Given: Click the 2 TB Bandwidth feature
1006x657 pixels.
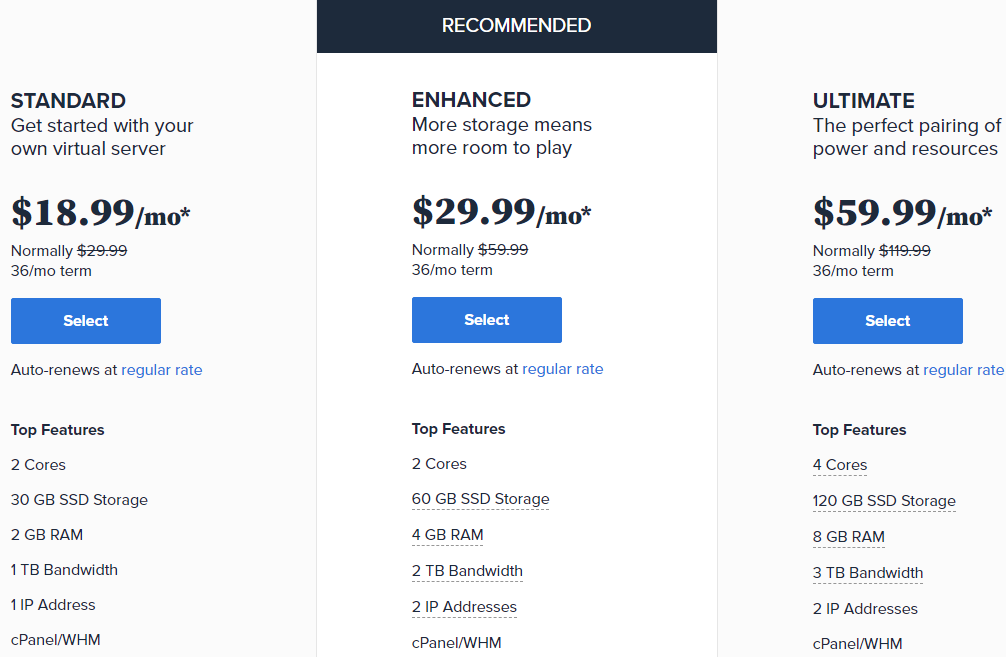Looking at the screenshot, I should pos(467,571).
